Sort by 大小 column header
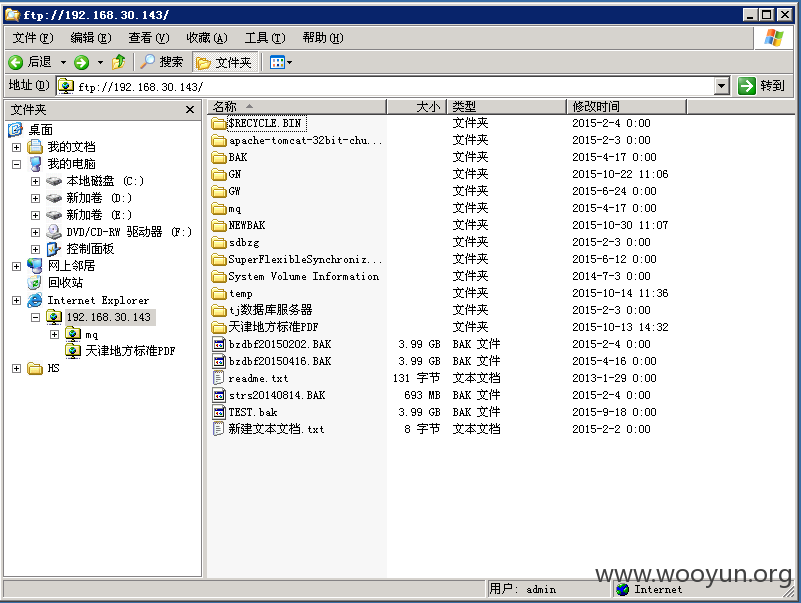The image size is (801, 603). [x=417, y=106]
